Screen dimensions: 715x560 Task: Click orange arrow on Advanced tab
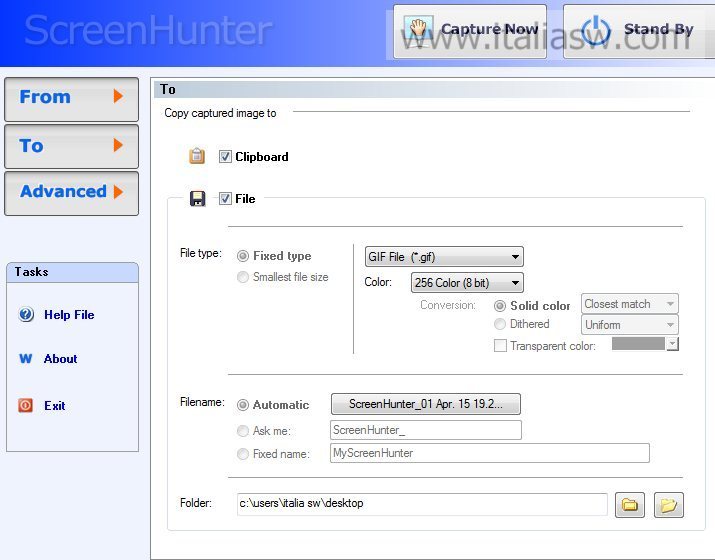point(118,192)
